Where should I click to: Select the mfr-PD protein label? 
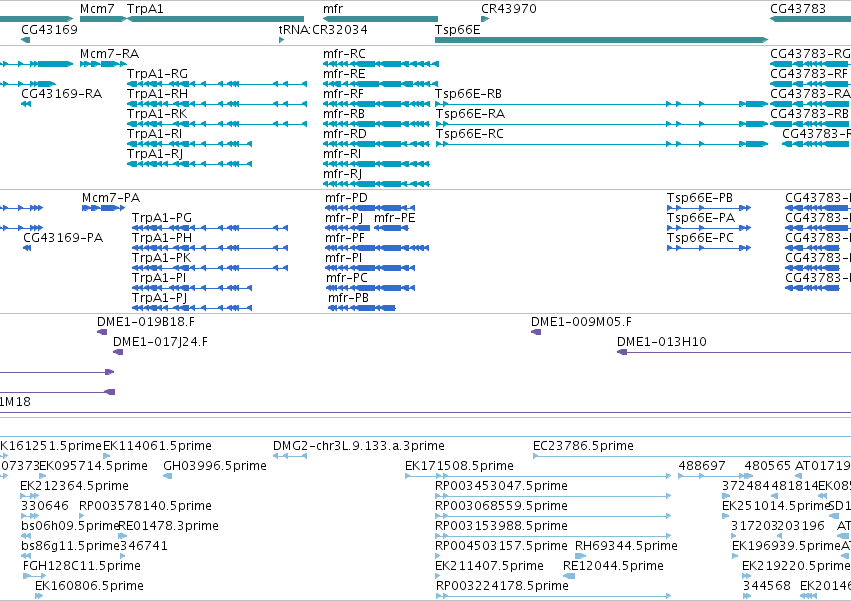[346, 198]
